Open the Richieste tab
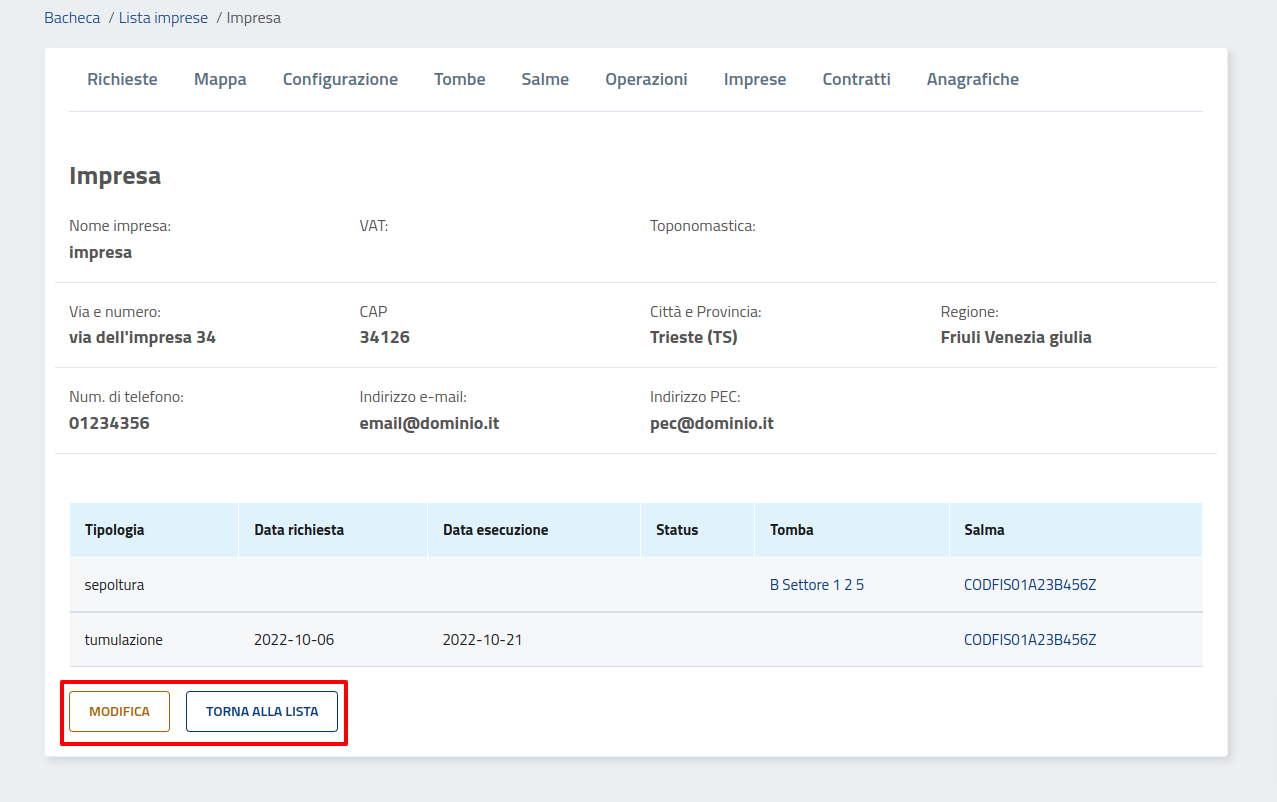1277x802 pixels. (x=122, y=79)
